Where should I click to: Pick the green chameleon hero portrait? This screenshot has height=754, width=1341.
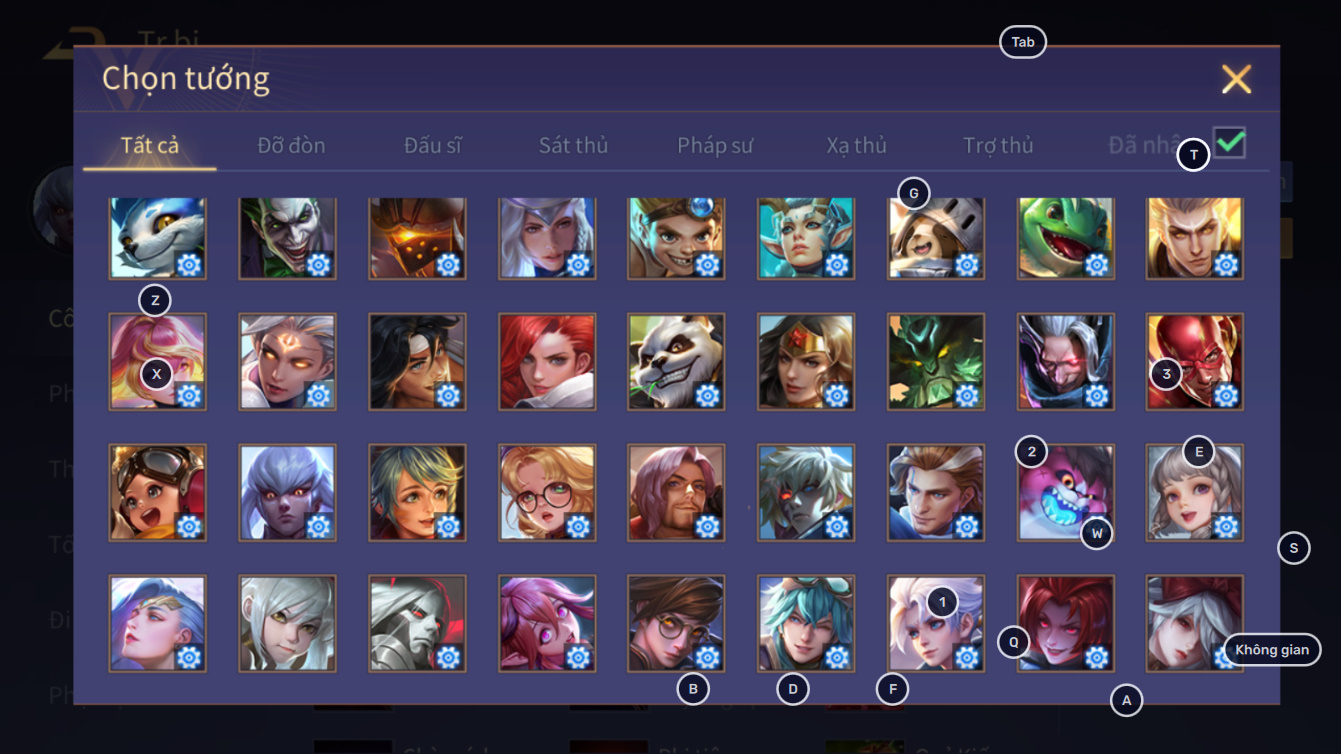tap(1066, 237)
